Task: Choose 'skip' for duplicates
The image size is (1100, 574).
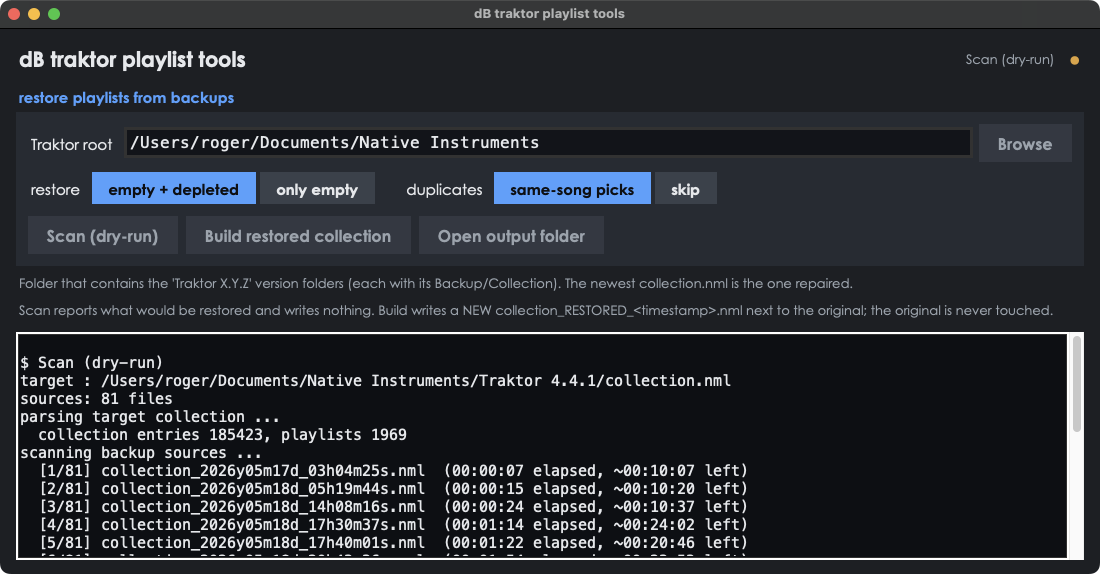Action: click(x=685, y=189)
